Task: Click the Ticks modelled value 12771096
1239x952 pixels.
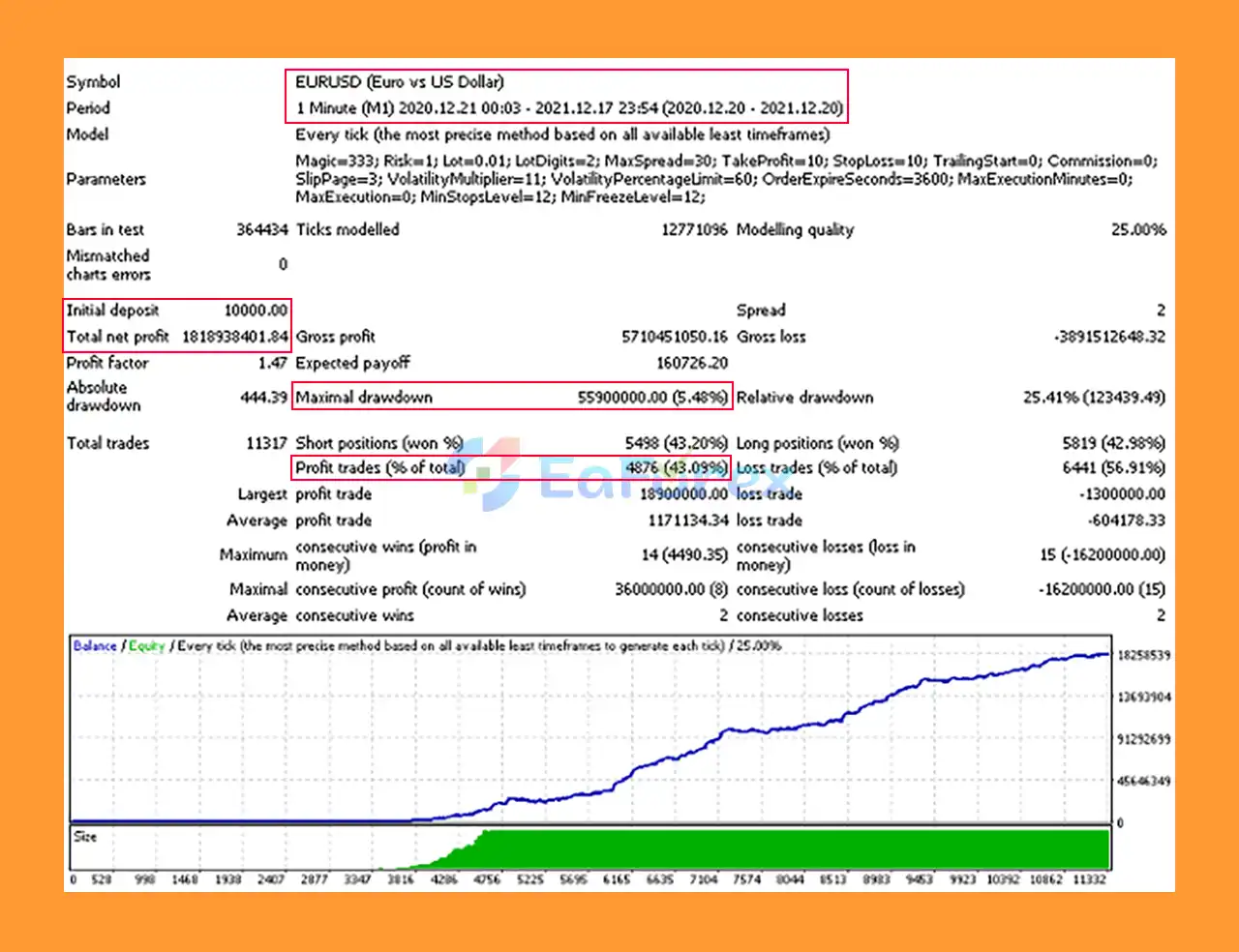Action: 693,230
